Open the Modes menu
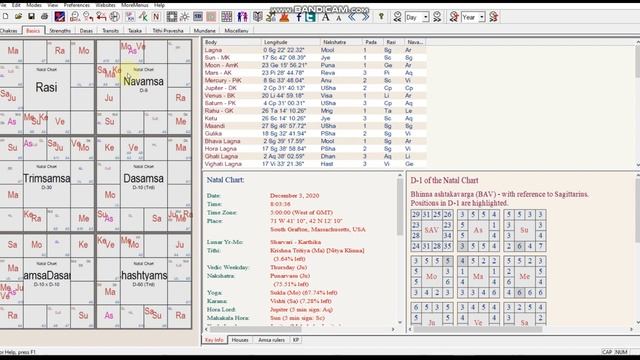Screen dimensions: 640x360 click(34, 5)
